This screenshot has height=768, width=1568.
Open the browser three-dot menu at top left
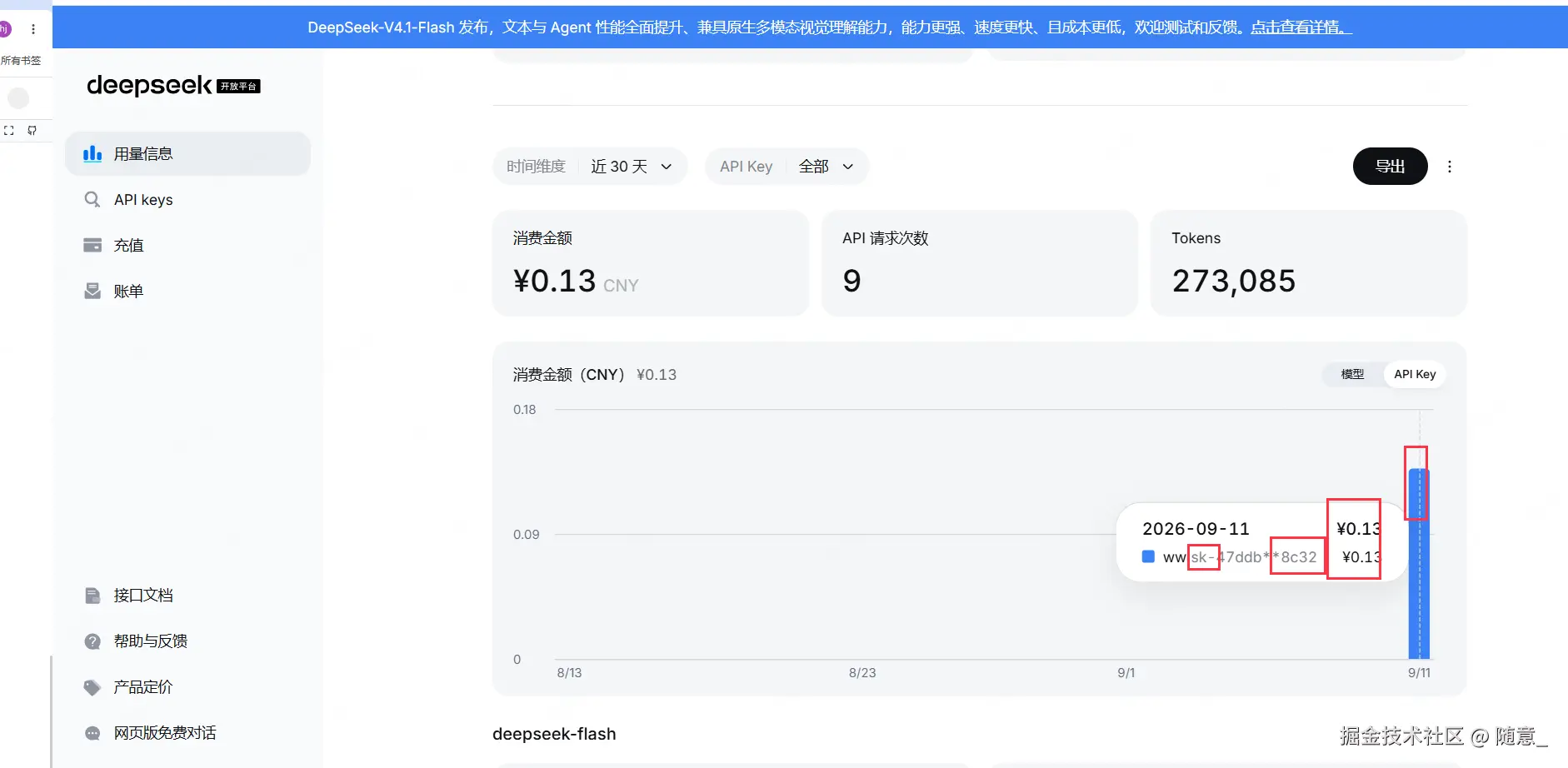point(33,29)
